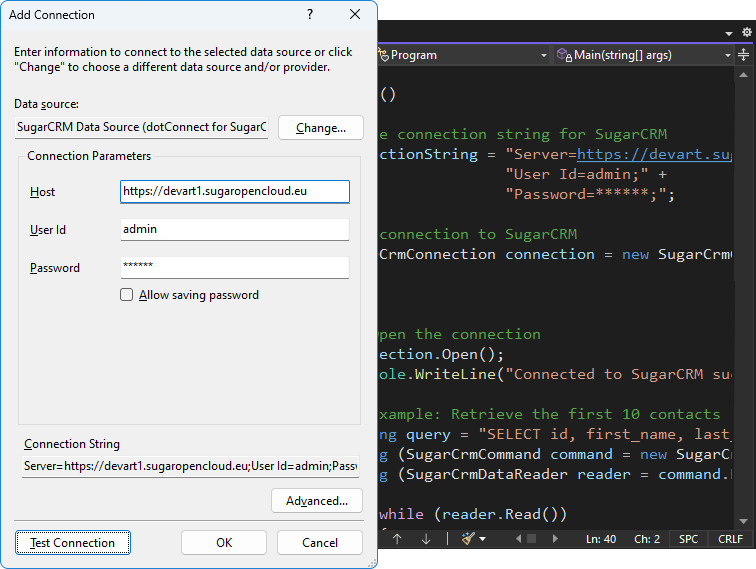Screen dimensions: 756x569
Task: Expand the editor tab overflow arrow
Action: pos(729,33)
